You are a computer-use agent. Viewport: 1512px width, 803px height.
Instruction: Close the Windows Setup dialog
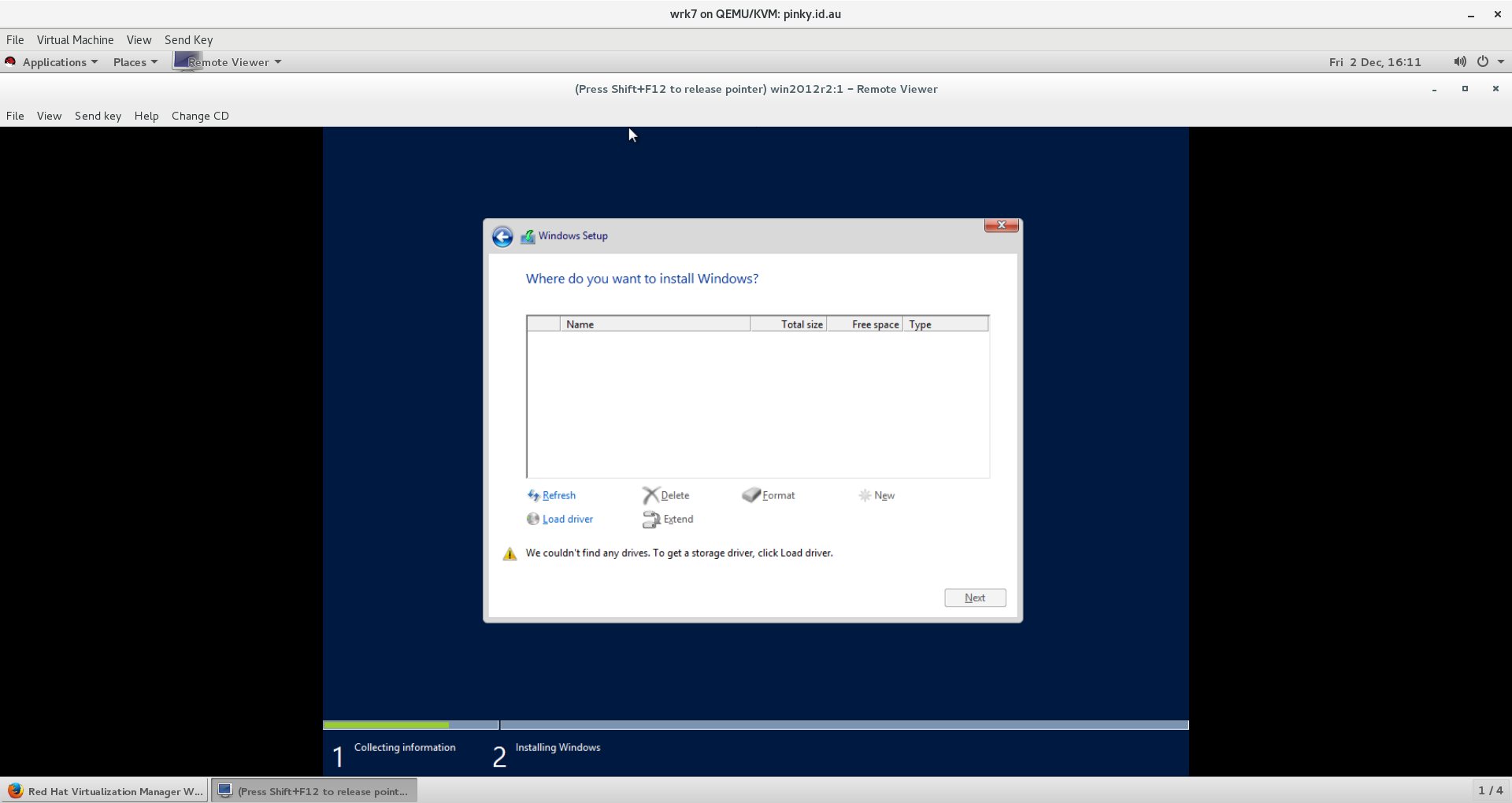1001,226
